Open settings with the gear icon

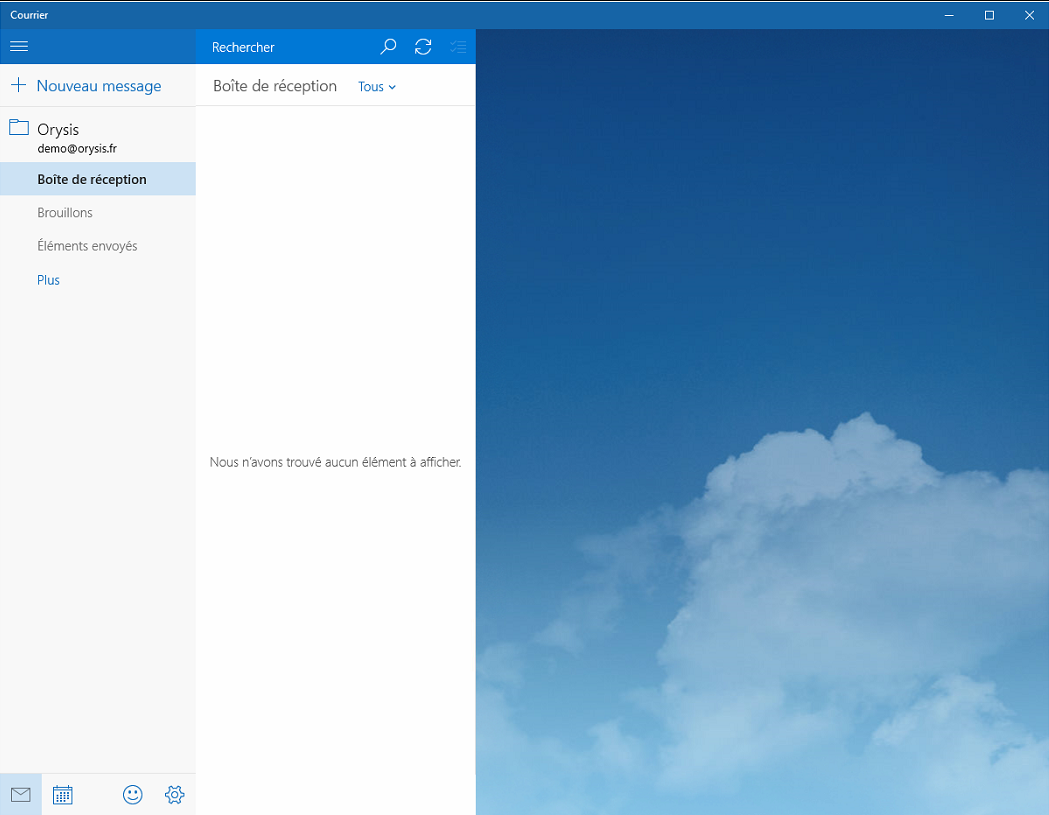[175, 795]
